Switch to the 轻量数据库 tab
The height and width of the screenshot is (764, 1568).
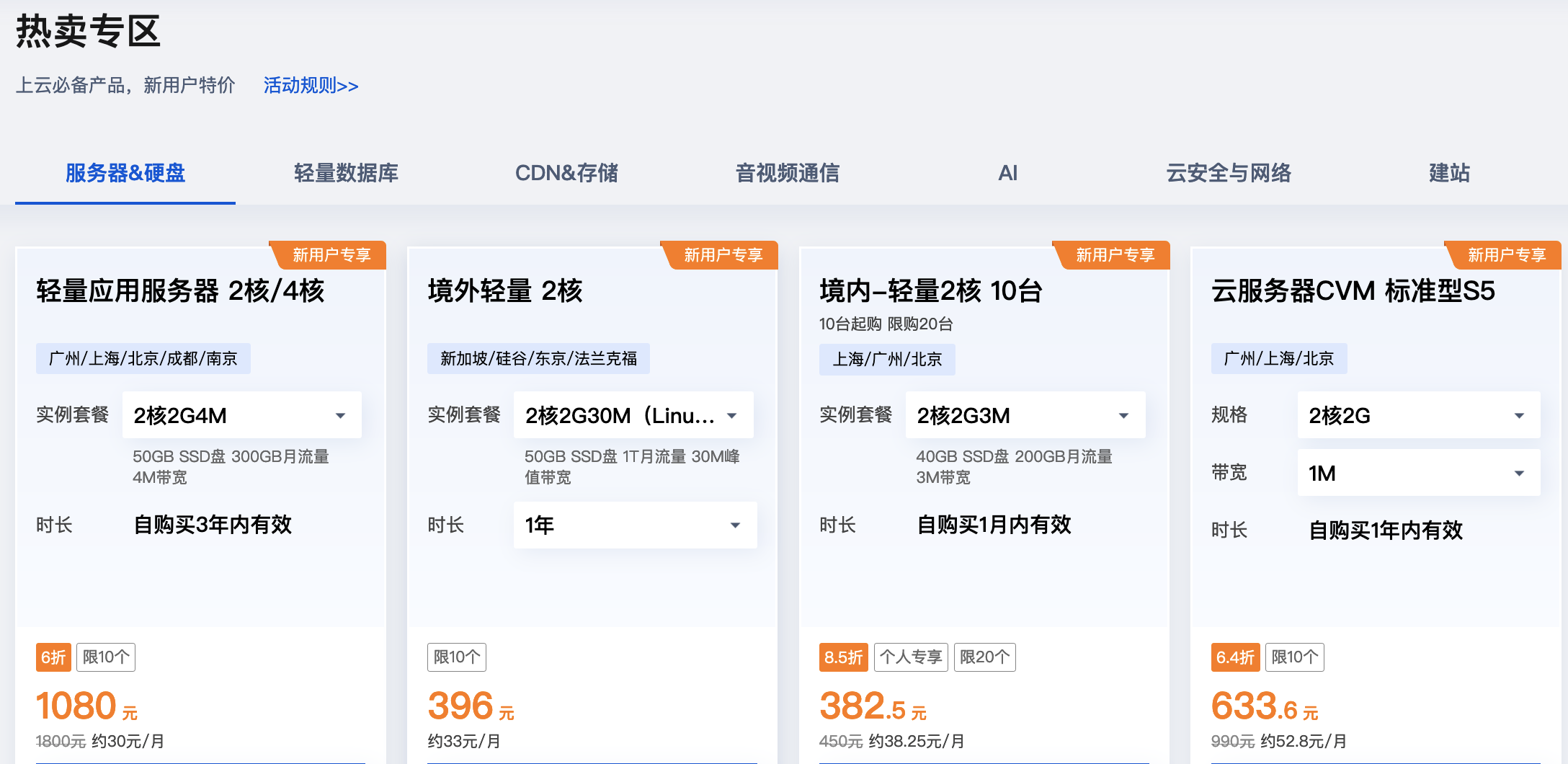347,173
